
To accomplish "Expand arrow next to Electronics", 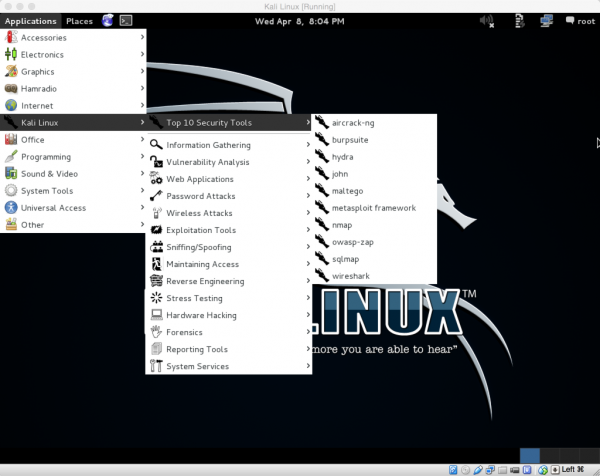I will [142, 54].
